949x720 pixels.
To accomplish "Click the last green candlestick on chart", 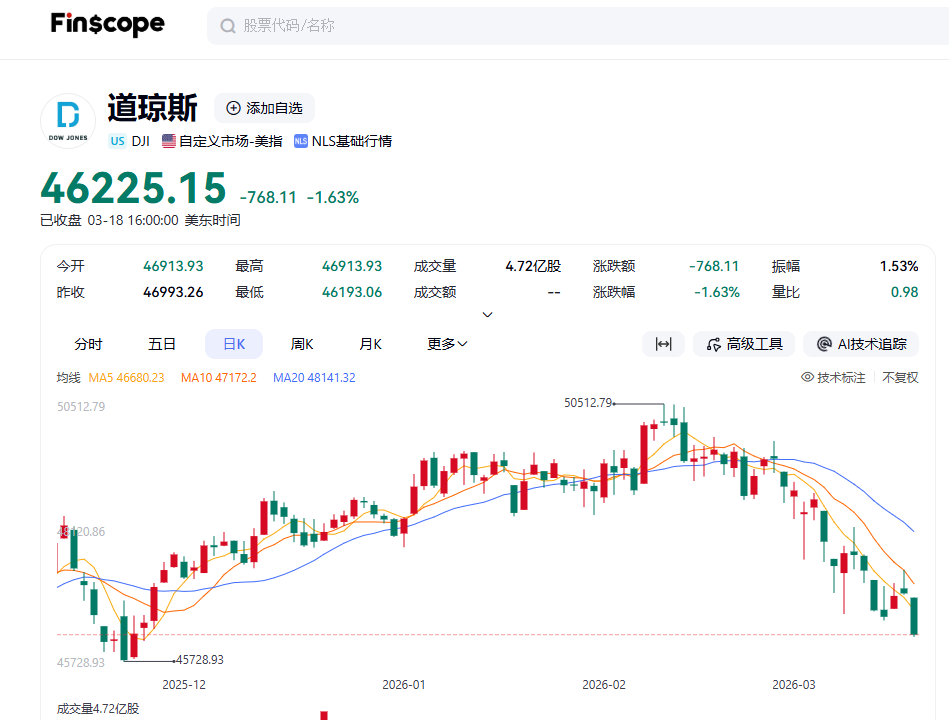I will pyautogui.click(x=914, y=616).
